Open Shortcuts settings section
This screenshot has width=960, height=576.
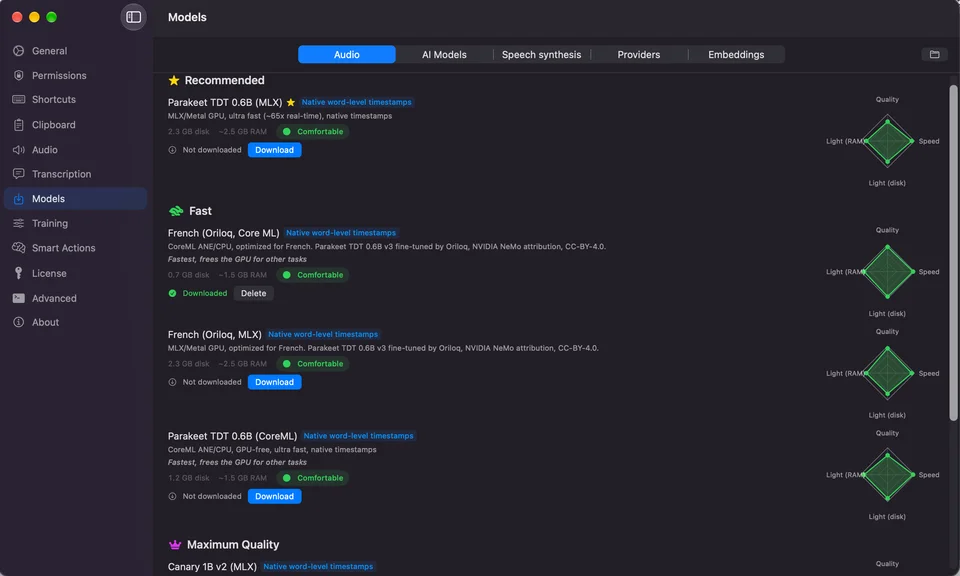coord(75,99)
